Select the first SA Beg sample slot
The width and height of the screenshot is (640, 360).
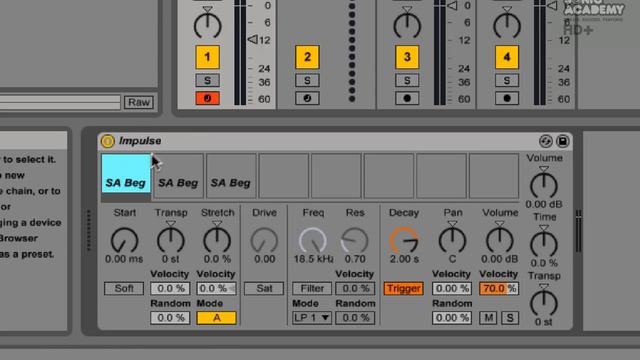126,173
